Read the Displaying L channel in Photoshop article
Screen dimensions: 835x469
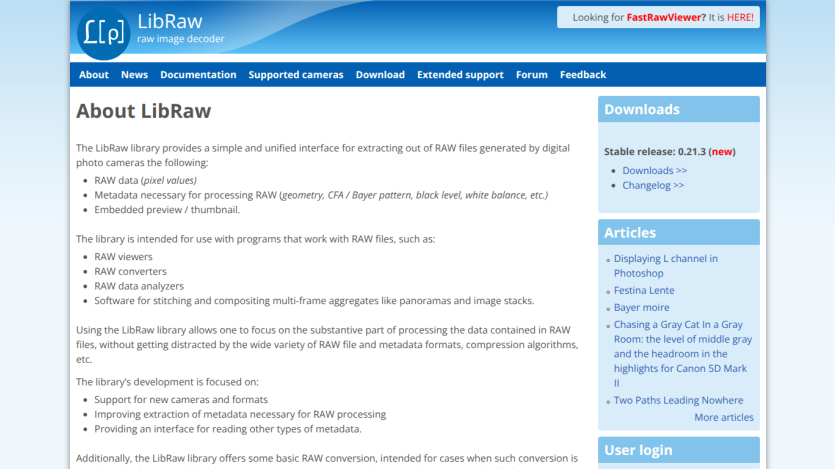click(666, 266)
